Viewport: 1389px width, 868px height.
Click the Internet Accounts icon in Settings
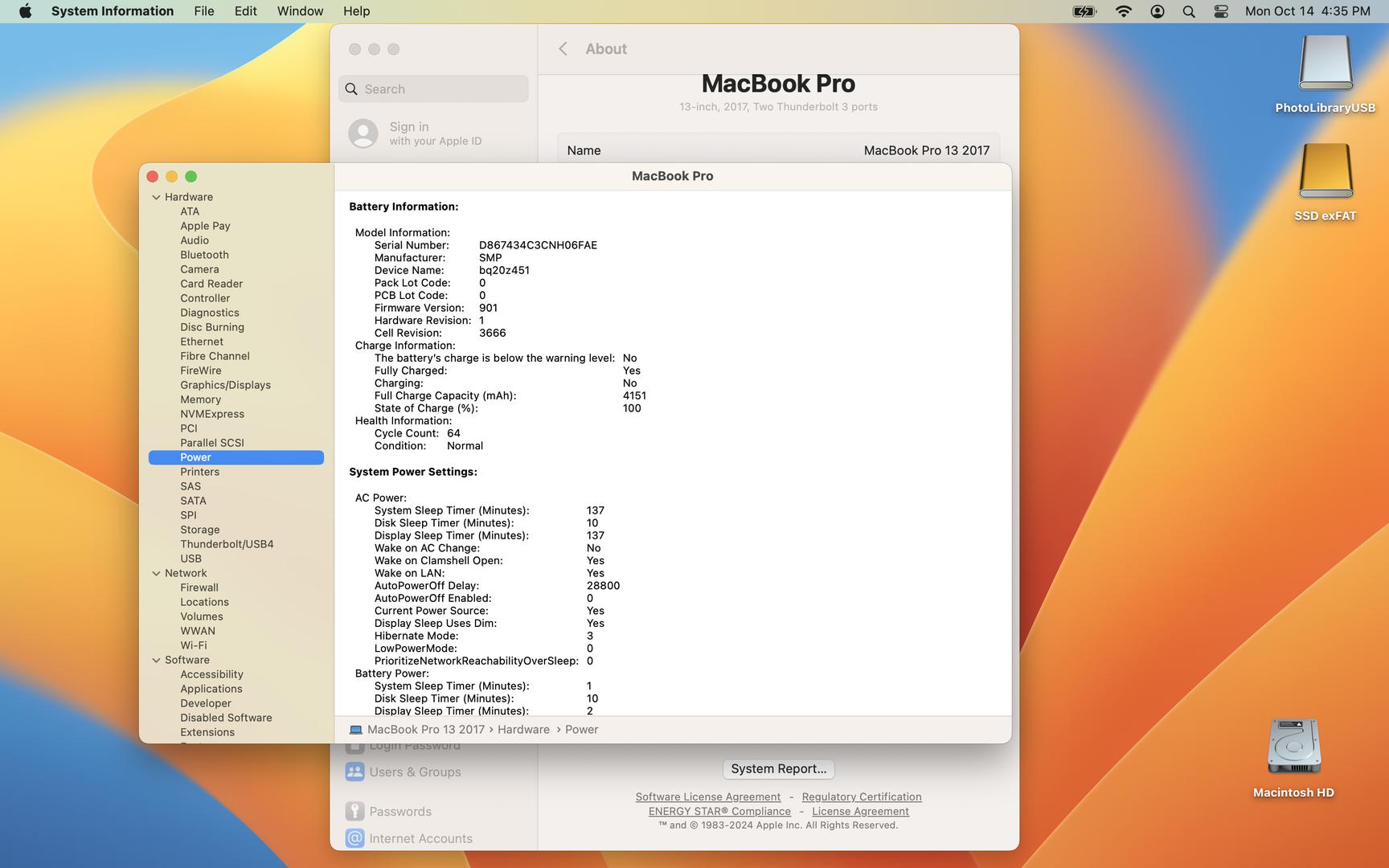click(354, 838)
